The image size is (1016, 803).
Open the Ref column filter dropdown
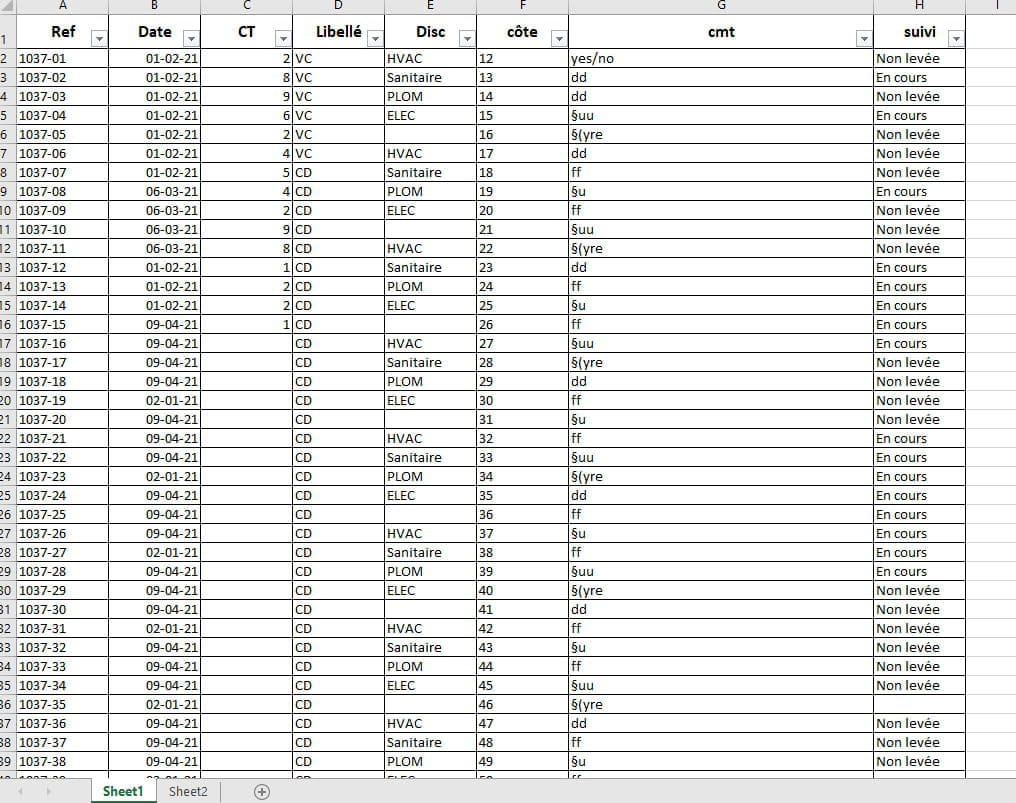[99, 39]
